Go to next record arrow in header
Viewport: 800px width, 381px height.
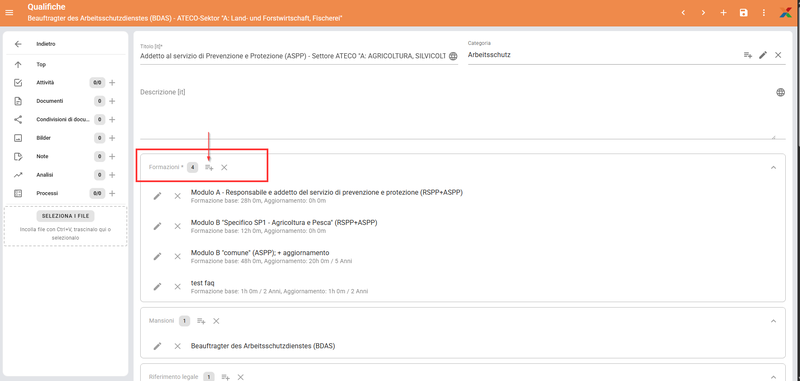tap(703, 13)
